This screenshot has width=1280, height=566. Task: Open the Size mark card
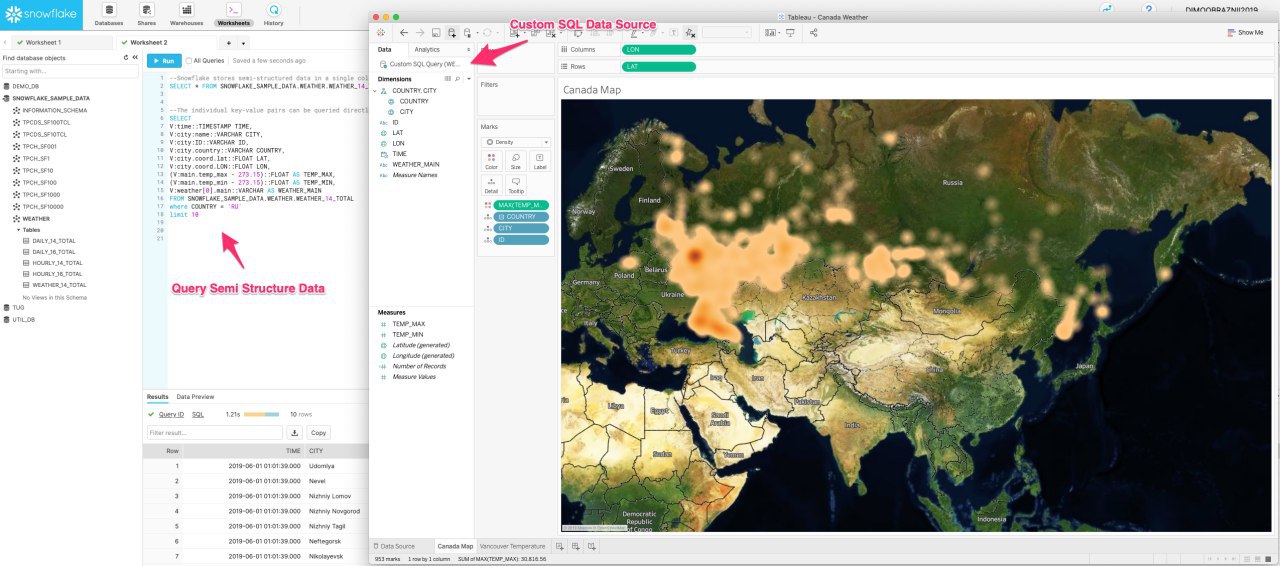516,162
